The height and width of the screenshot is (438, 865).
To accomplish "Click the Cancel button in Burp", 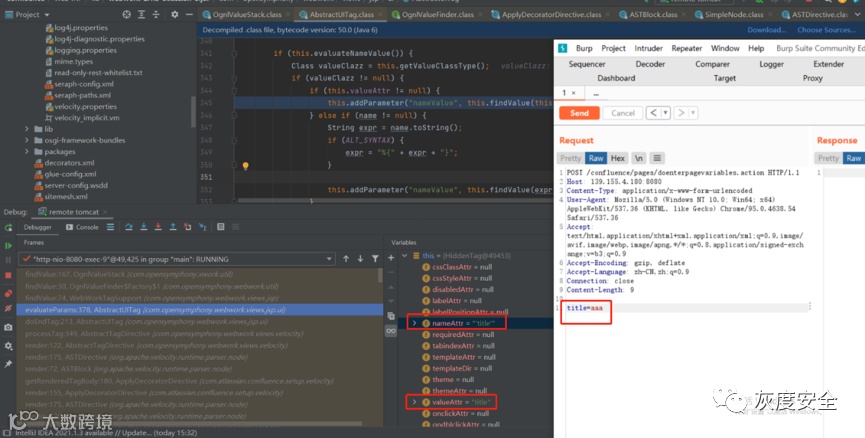I will coord(623,113).
